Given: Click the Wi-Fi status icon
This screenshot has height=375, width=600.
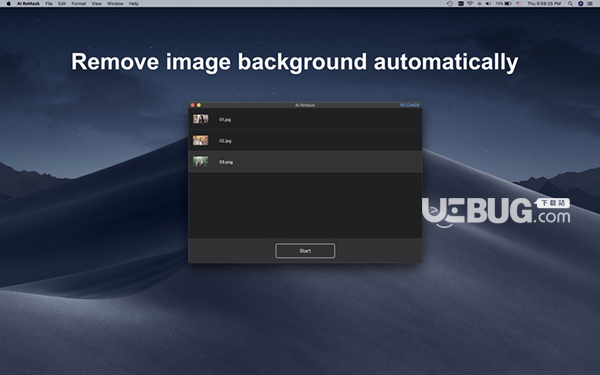Looking at the screenshot, I should 470,3.
